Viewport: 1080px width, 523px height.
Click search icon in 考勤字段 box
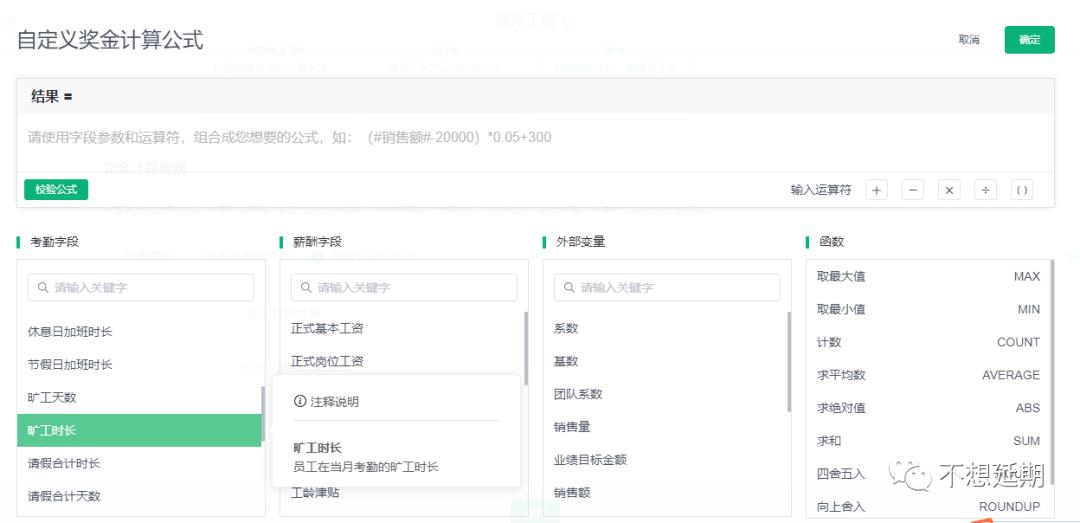(x=42, y=288)
